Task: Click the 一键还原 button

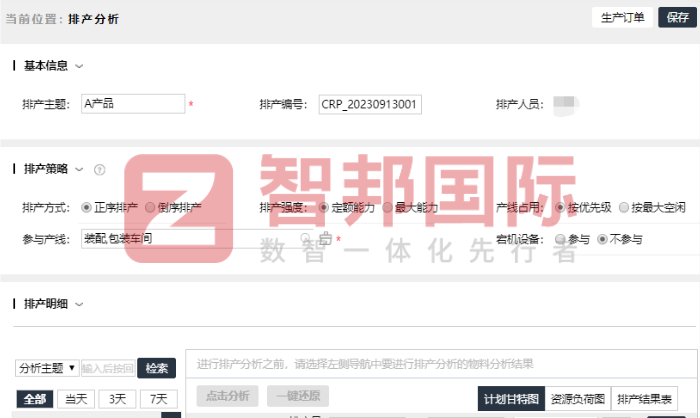Action: click(x=298, y=396)
